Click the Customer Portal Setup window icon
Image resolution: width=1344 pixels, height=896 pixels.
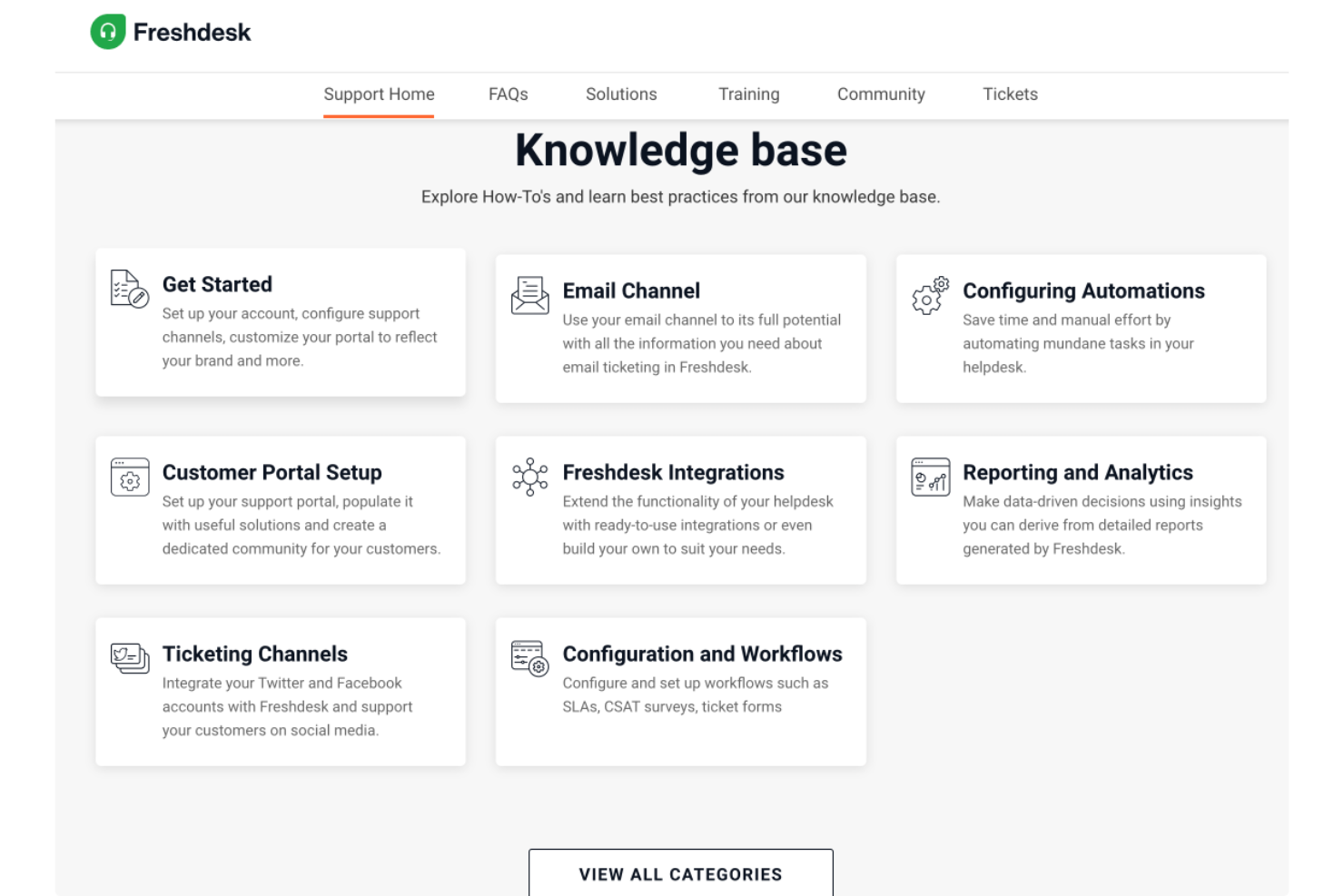(129, 477)
